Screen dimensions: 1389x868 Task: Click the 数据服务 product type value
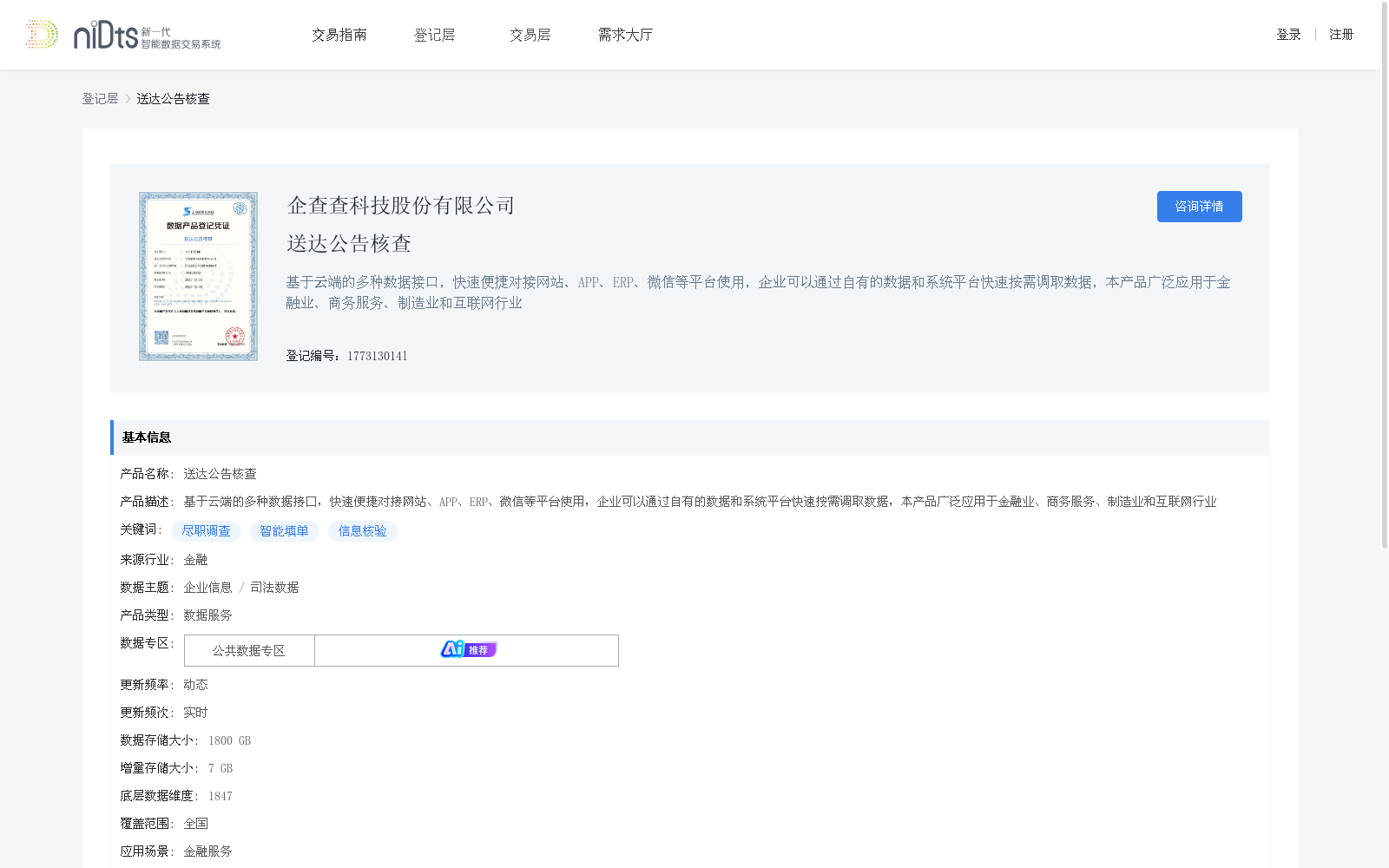click(207, 615)
